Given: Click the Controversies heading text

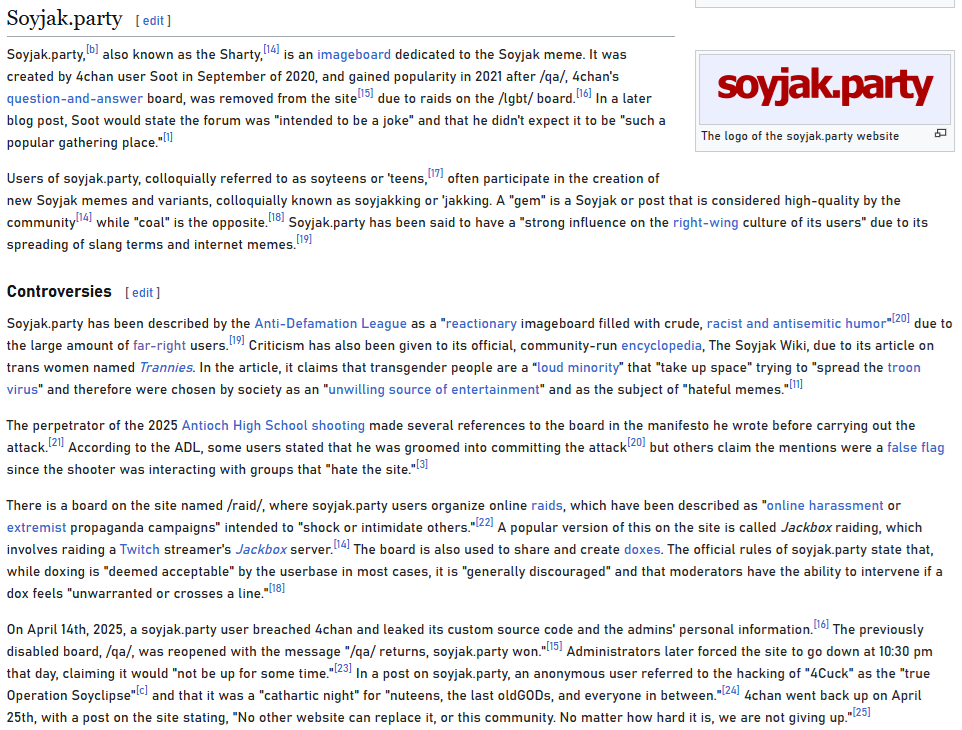Looking at the screenshot, I should (x=60, y=292).
